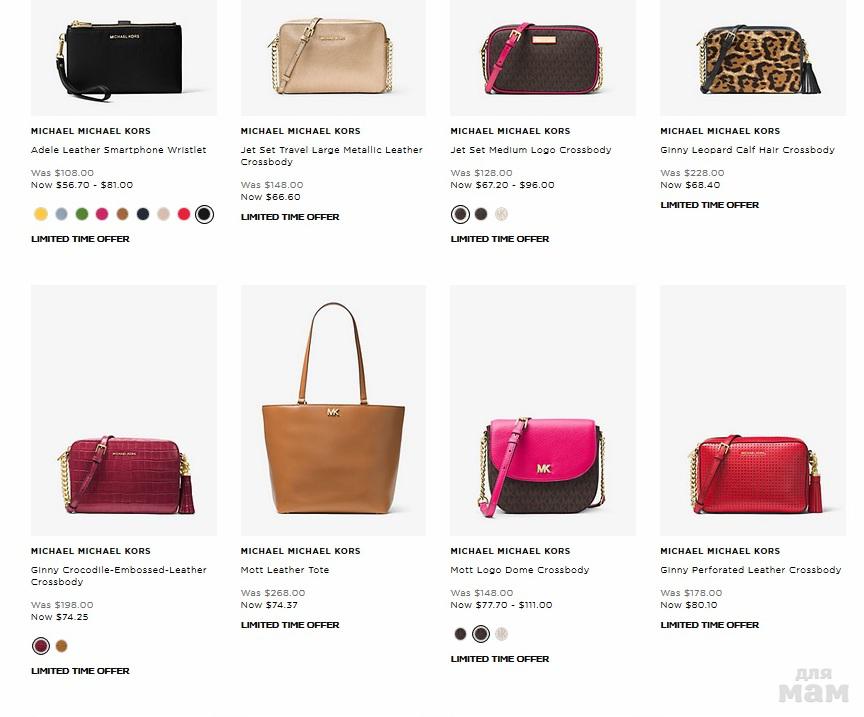Open the Mott Leather Tote product link
Screen dimensions: 864x717
(x=285, y=570)
